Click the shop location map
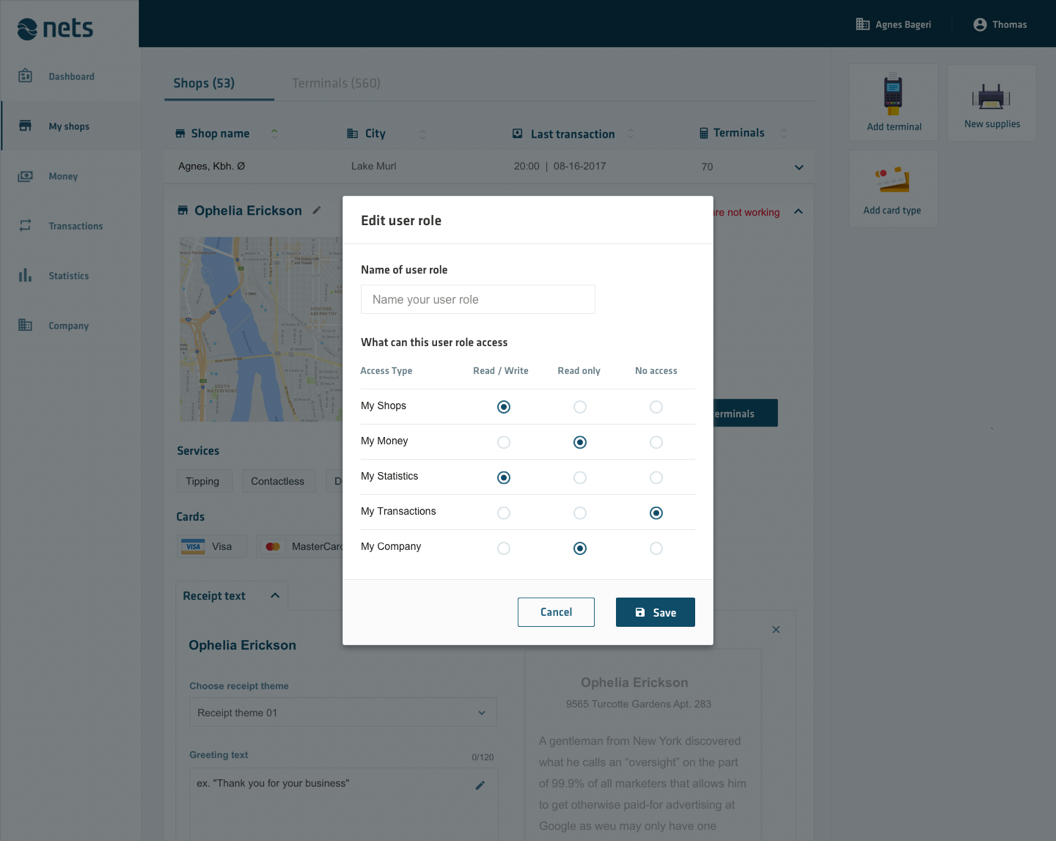This screenshot has width=1056, height=841. click(x=261, y=329)
